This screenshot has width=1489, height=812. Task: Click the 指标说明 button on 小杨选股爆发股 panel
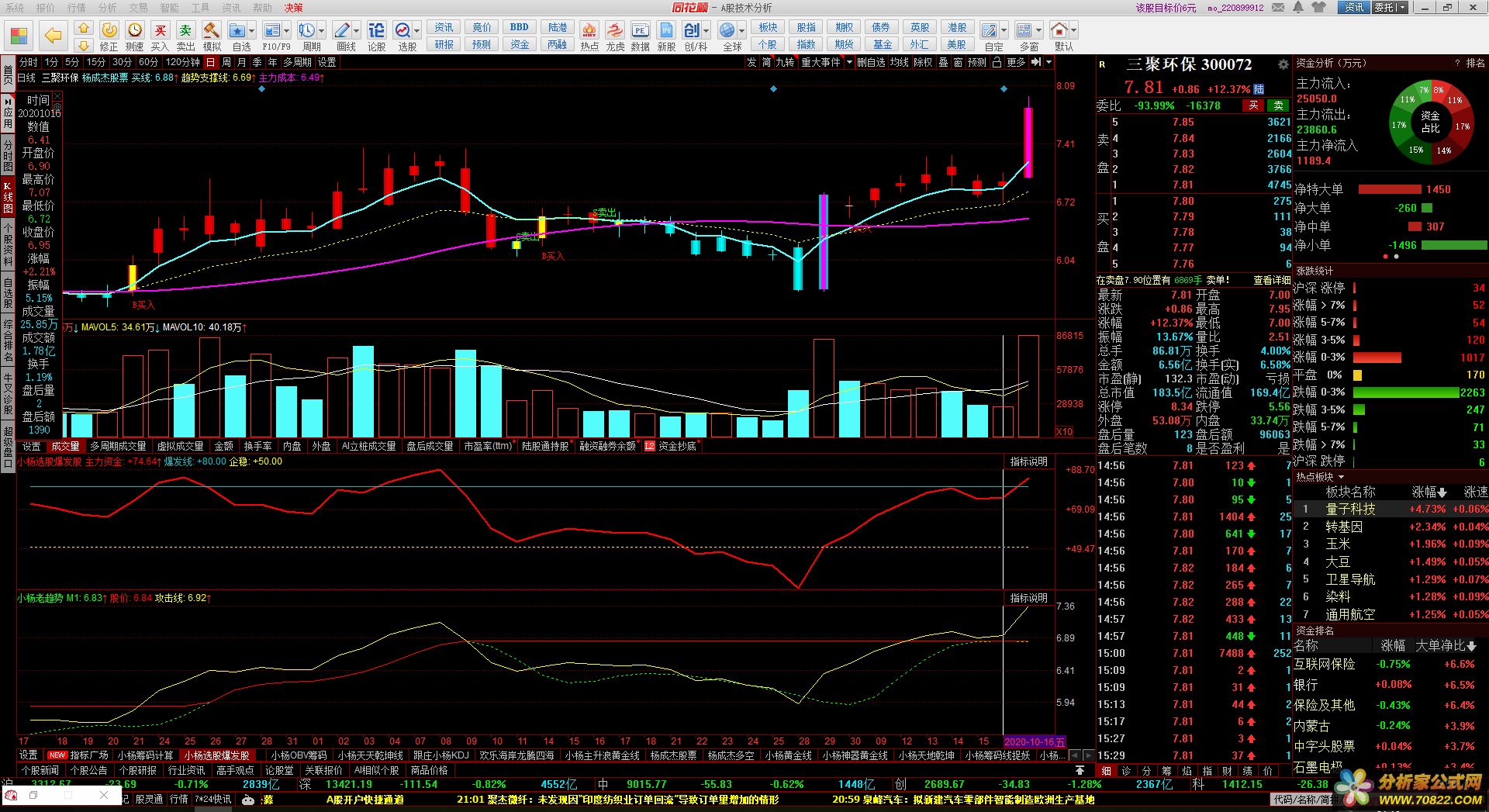(x=1028, y=461)
